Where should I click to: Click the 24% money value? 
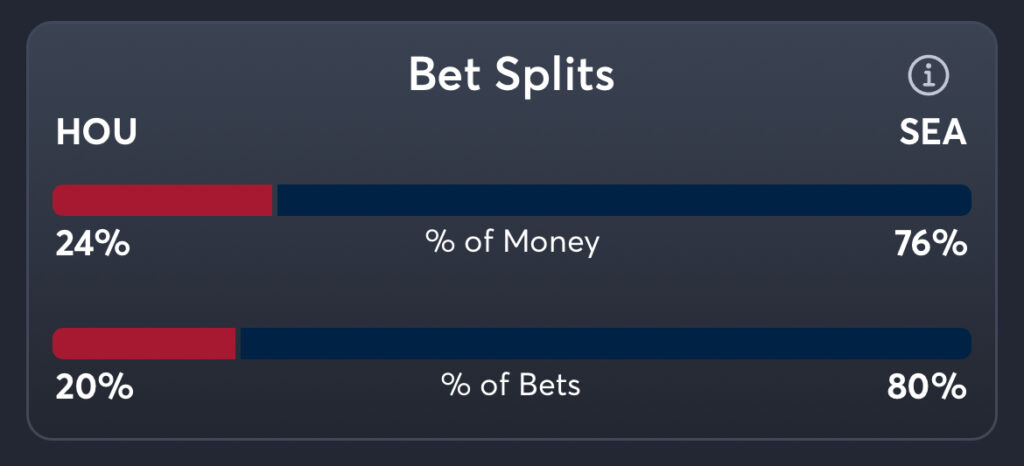[x=92, y=243]
